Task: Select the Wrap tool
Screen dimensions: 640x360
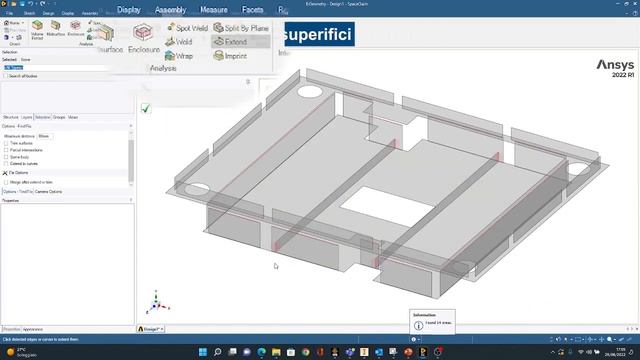Action: (179, 56)
